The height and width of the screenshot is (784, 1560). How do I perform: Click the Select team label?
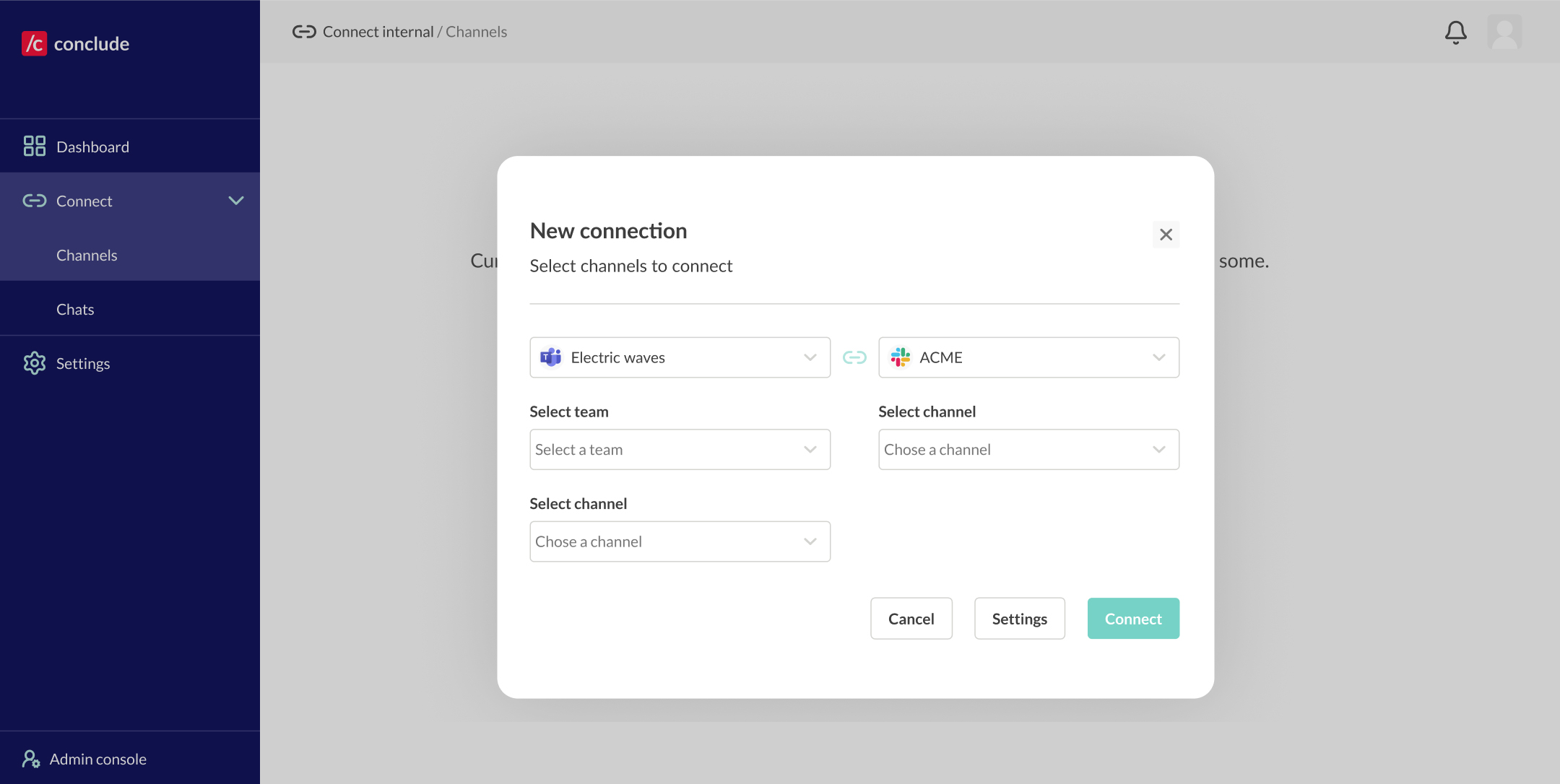click(x=569, y=411)
